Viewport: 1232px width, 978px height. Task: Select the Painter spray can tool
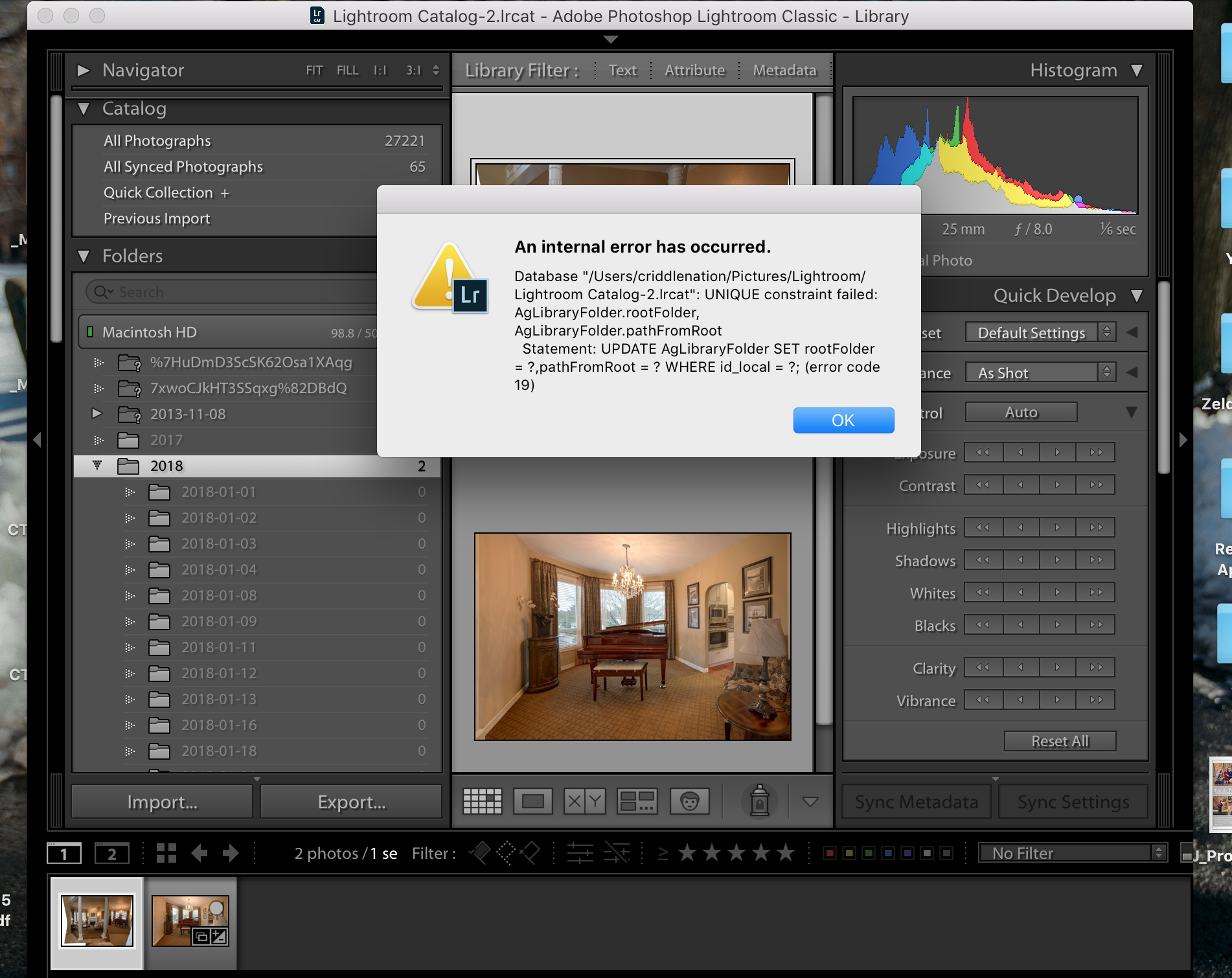click(x=759, y=801)
